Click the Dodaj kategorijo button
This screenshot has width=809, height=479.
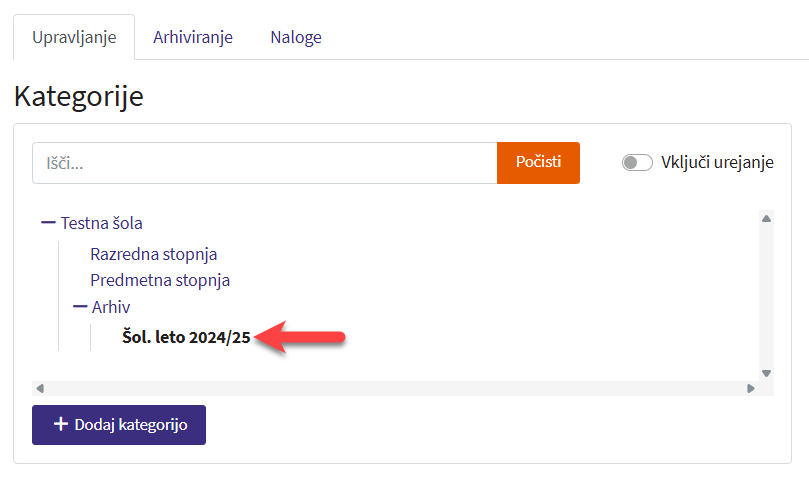(119, 424)
